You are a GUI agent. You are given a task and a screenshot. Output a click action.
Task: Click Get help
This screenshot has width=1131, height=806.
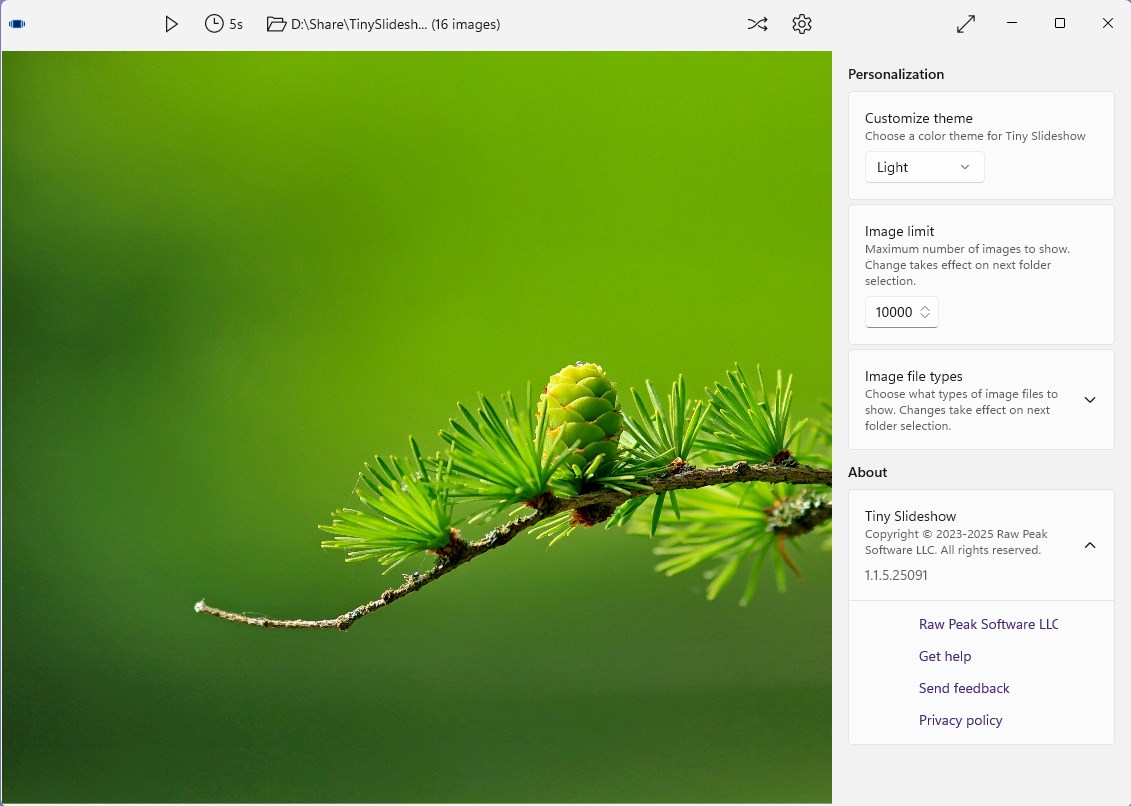point(944,655)
